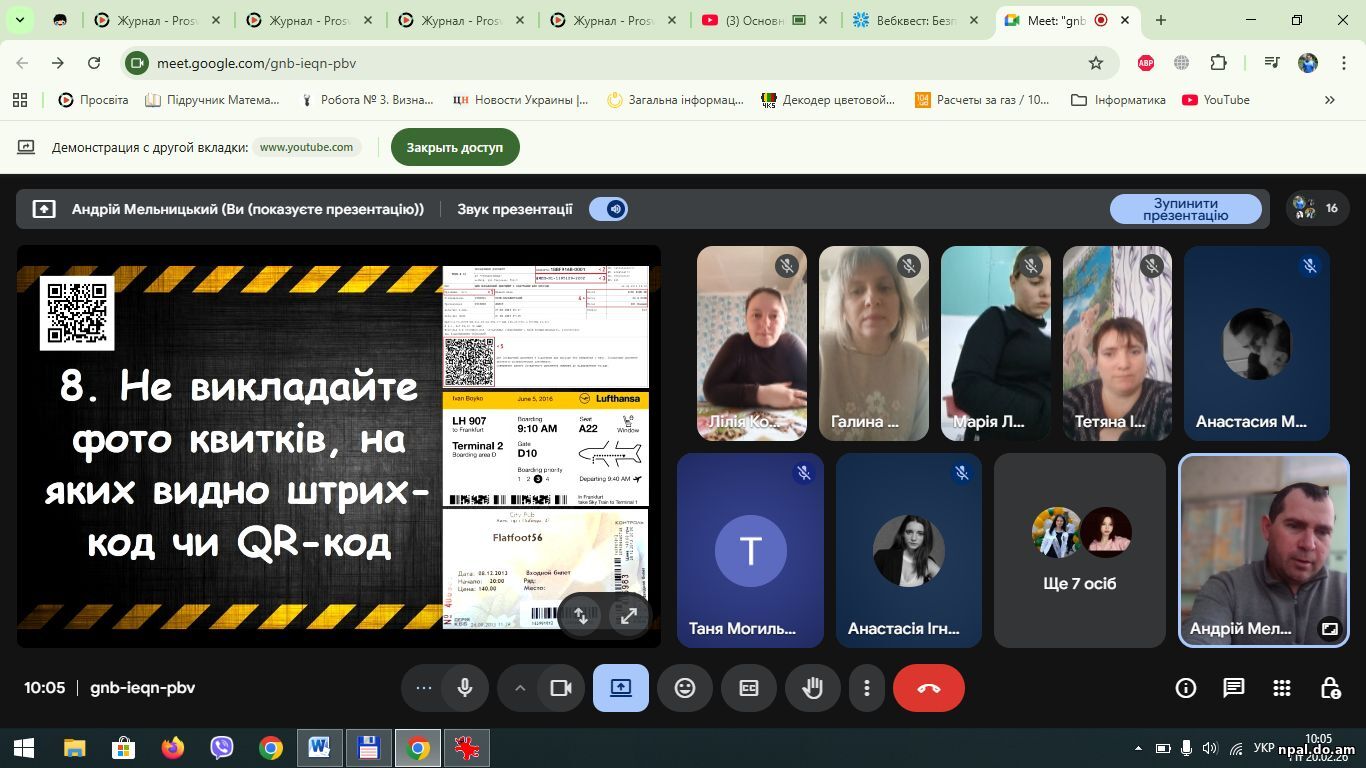Open host controls lock icon
Screen dimensions: 1366x768
click(x=1330, y=688)
